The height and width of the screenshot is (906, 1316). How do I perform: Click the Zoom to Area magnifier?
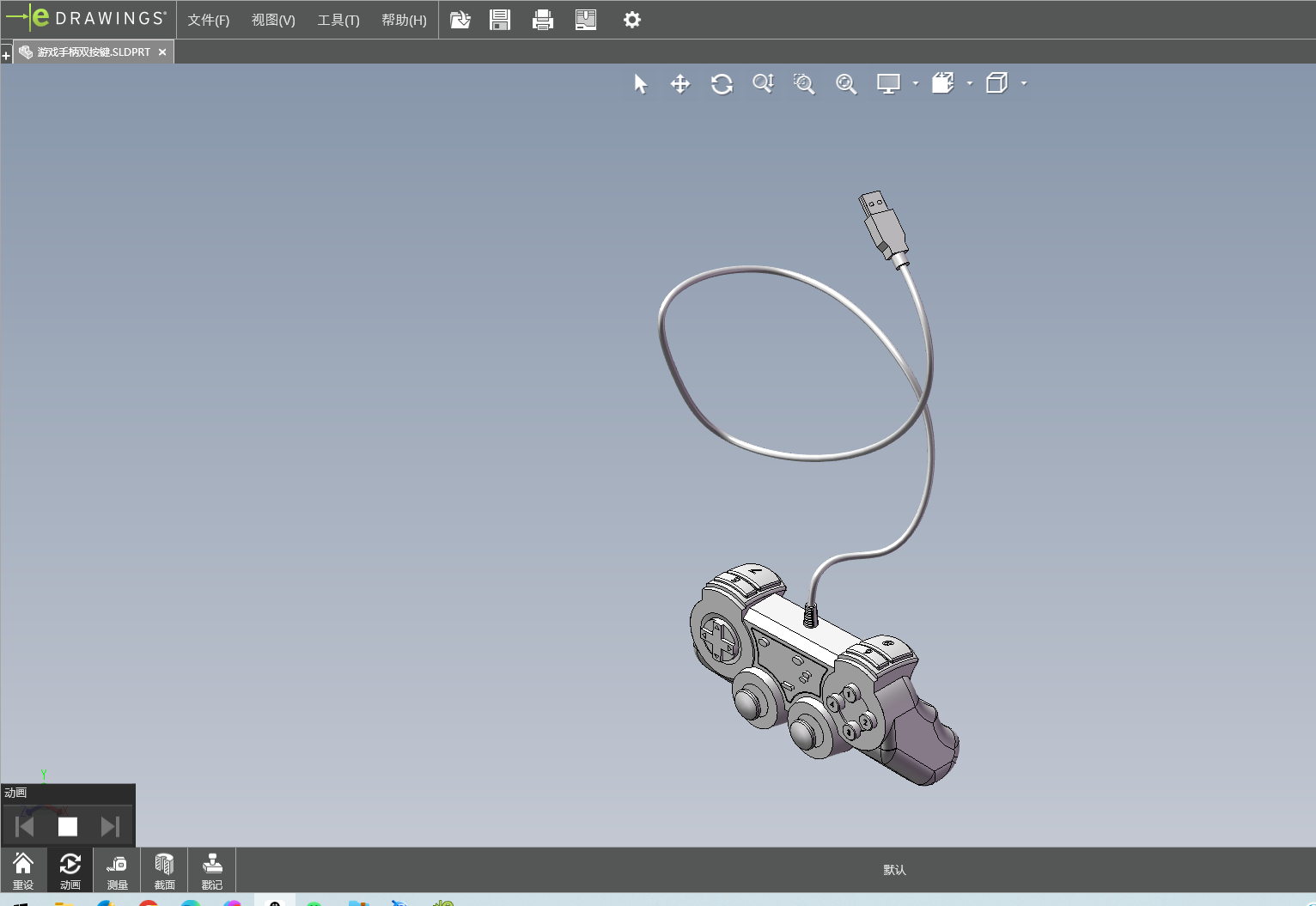(804, 84)
